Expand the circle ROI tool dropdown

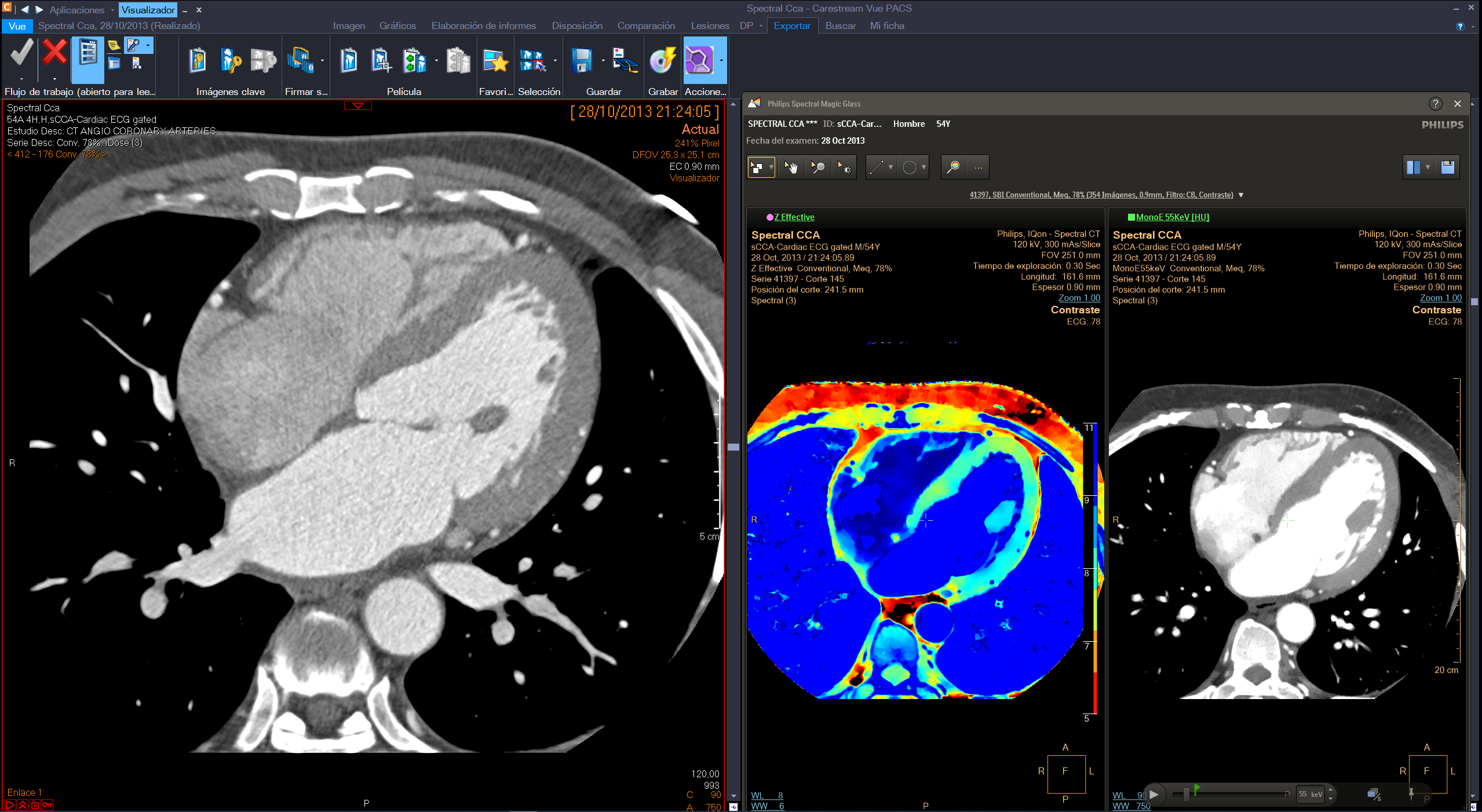pyautogui.click(x=923, y=167)
